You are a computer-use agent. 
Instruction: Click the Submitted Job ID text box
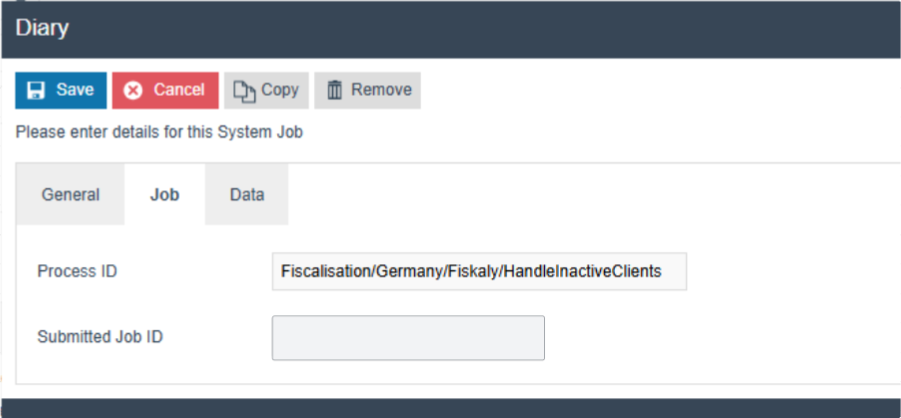point(408,338)
